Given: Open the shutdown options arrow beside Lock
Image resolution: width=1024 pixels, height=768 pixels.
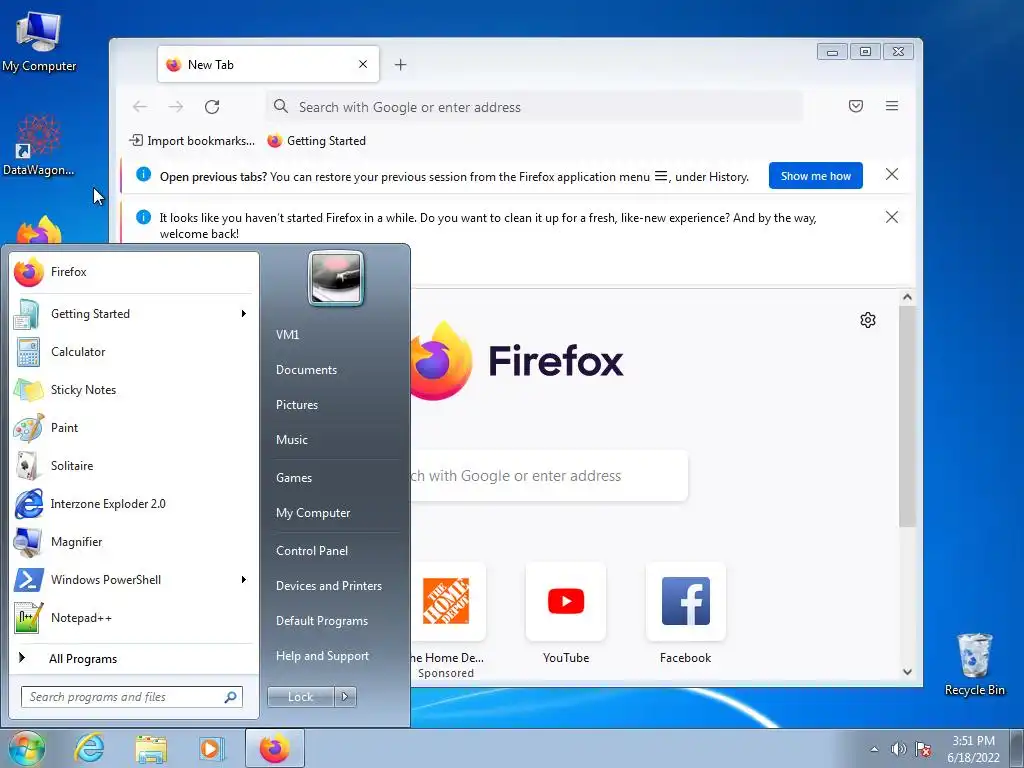Looking at the screenshot, I should click(x=345, y=697).
